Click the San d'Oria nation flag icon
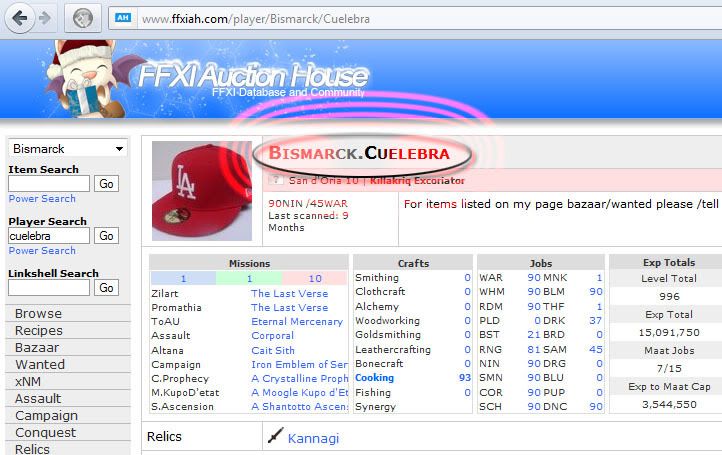Viewport: 722px width, 455px height. [x=277, y=181]
